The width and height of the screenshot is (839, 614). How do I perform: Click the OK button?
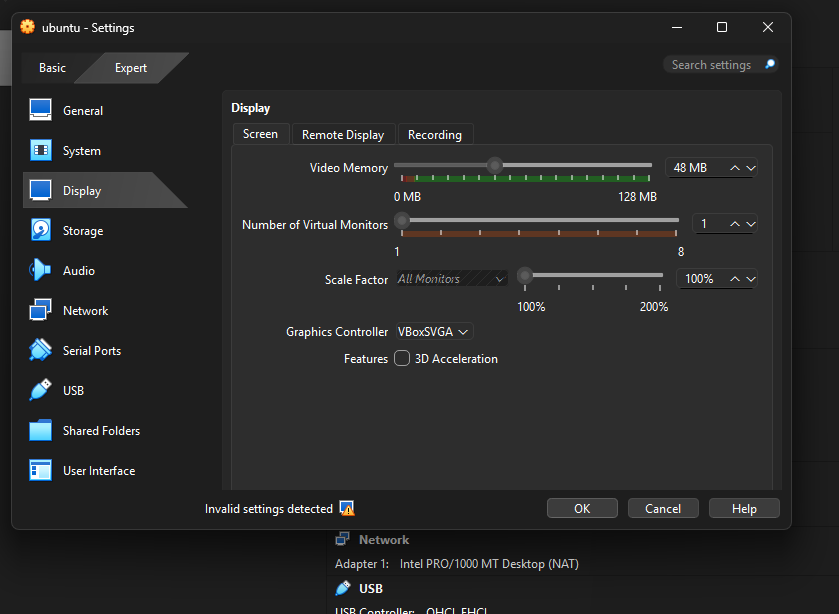click(x=582, y=508)
